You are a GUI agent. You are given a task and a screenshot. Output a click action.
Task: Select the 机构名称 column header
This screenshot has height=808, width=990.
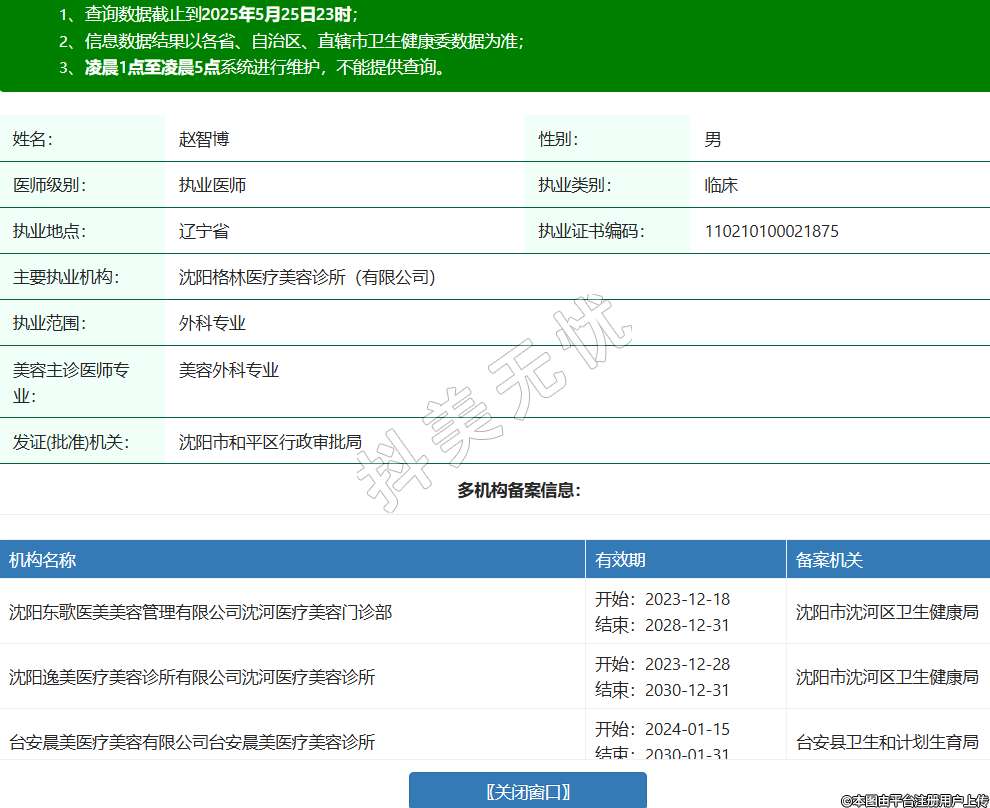(x=43, y=560)
